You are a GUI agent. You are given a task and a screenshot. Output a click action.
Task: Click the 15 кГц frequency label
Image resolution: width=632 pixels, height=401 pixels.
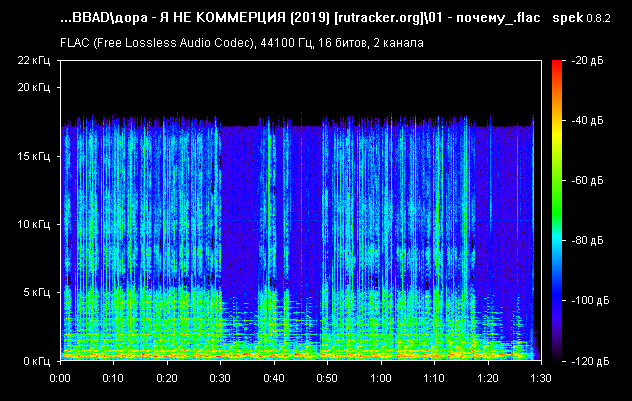(x=34, y=156)
